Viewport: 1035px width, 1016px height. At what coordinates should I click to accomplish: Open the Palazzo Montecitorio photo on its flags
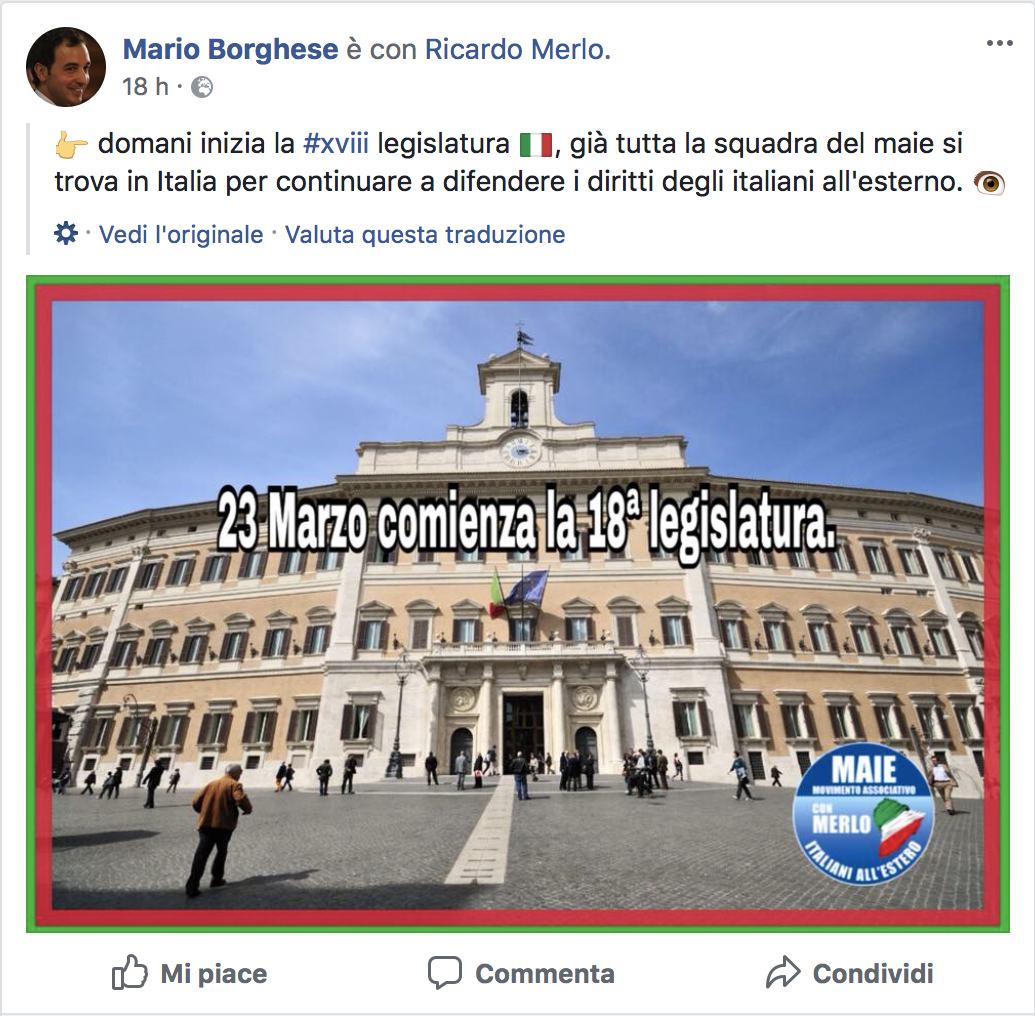[519, 592]
